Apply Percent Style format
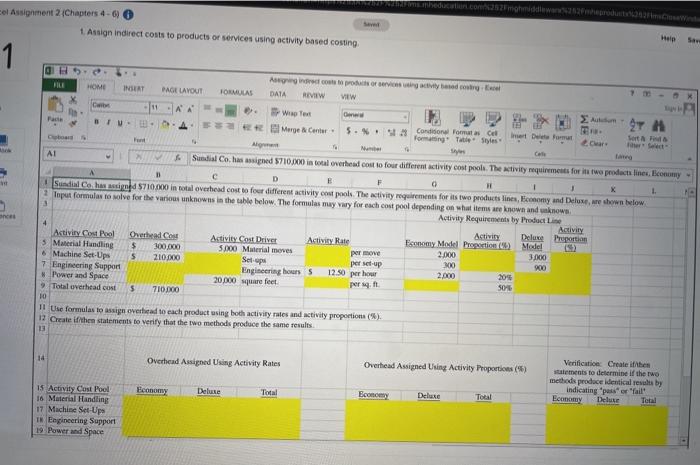 pyautogui.click(x=365, y=131)
